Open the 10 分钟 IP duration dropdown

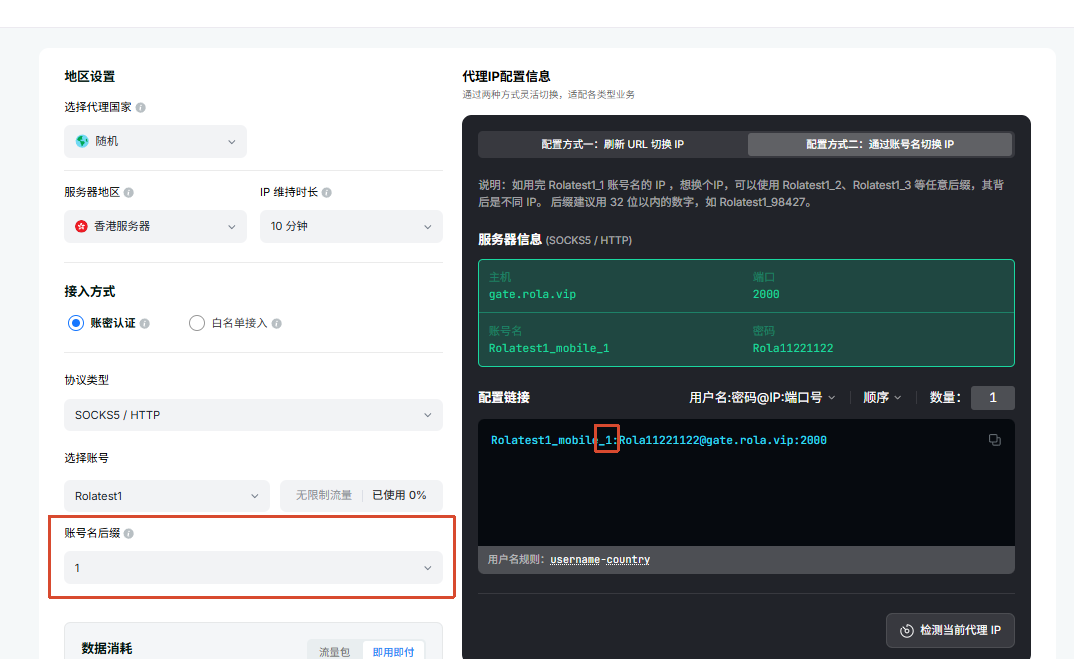(351, 226)
